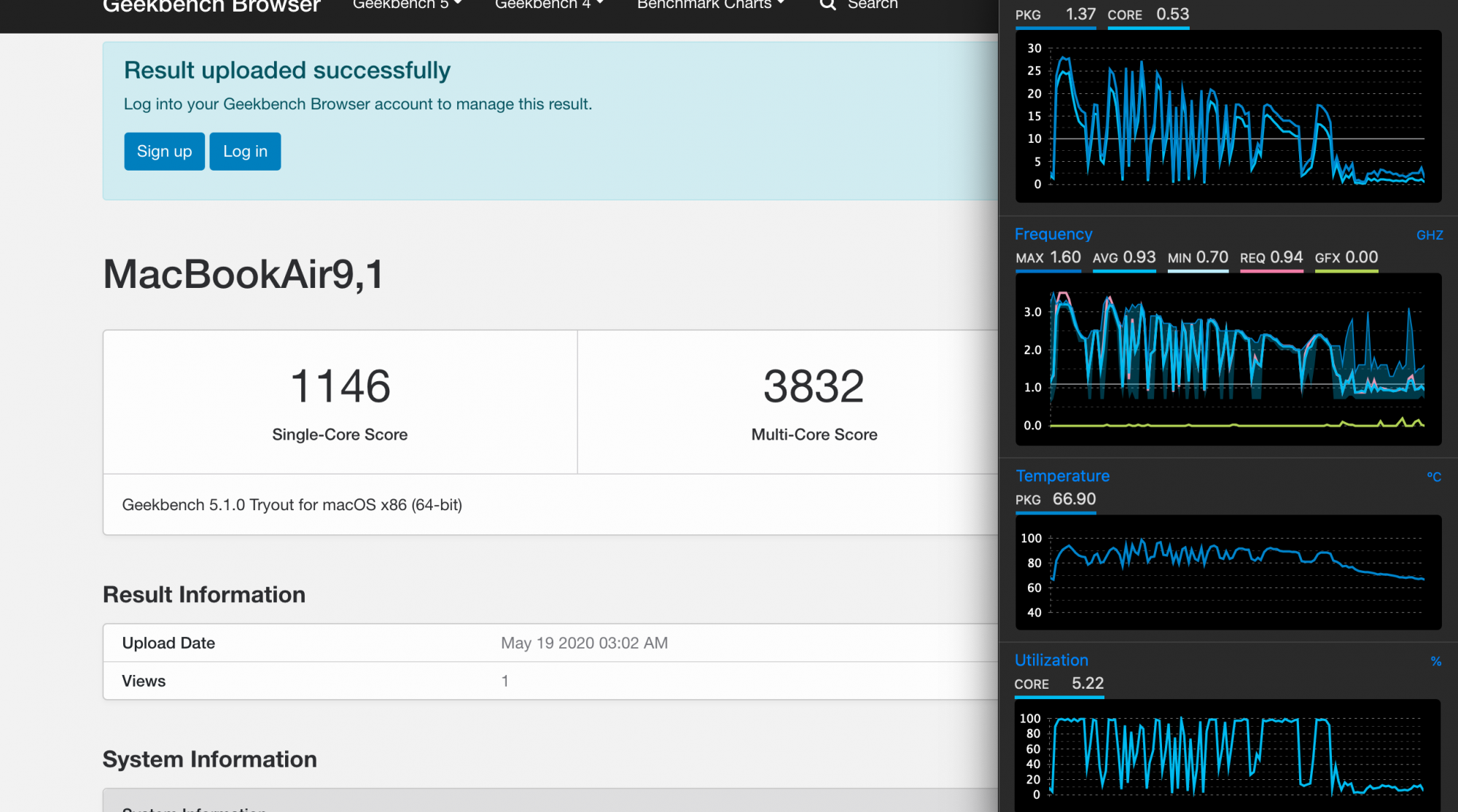Open the Geekbench 5 dropdown menu

pyautogui.click(x=407, y=5)
